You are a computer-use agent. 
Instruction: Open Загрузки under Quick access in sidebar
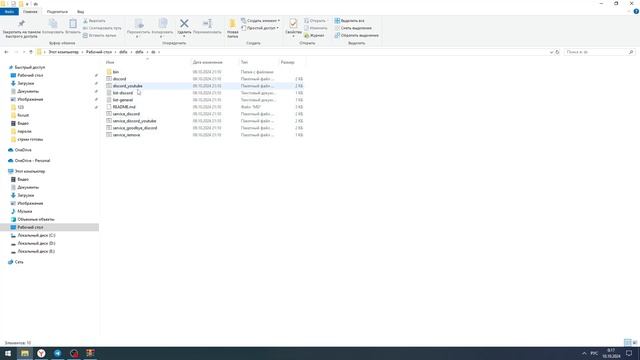pos(26,83)
